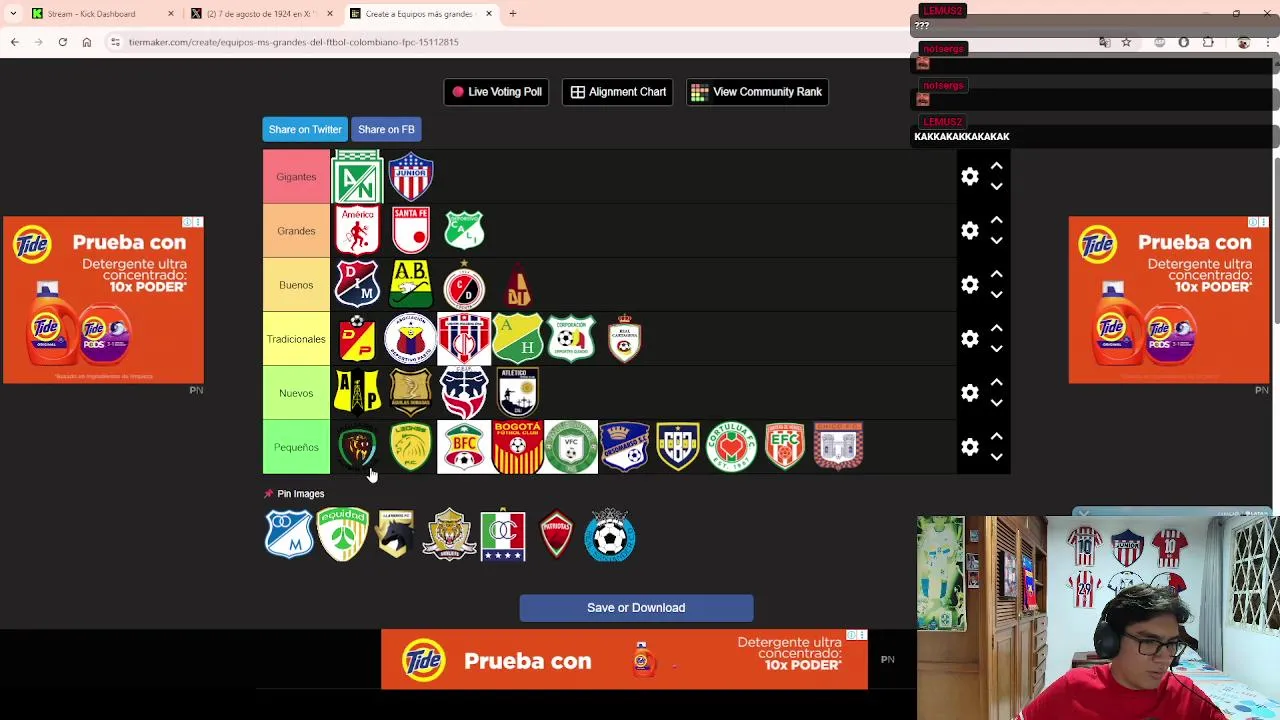Move Nuevos tier down with arrow

click(x=996, y=403)
